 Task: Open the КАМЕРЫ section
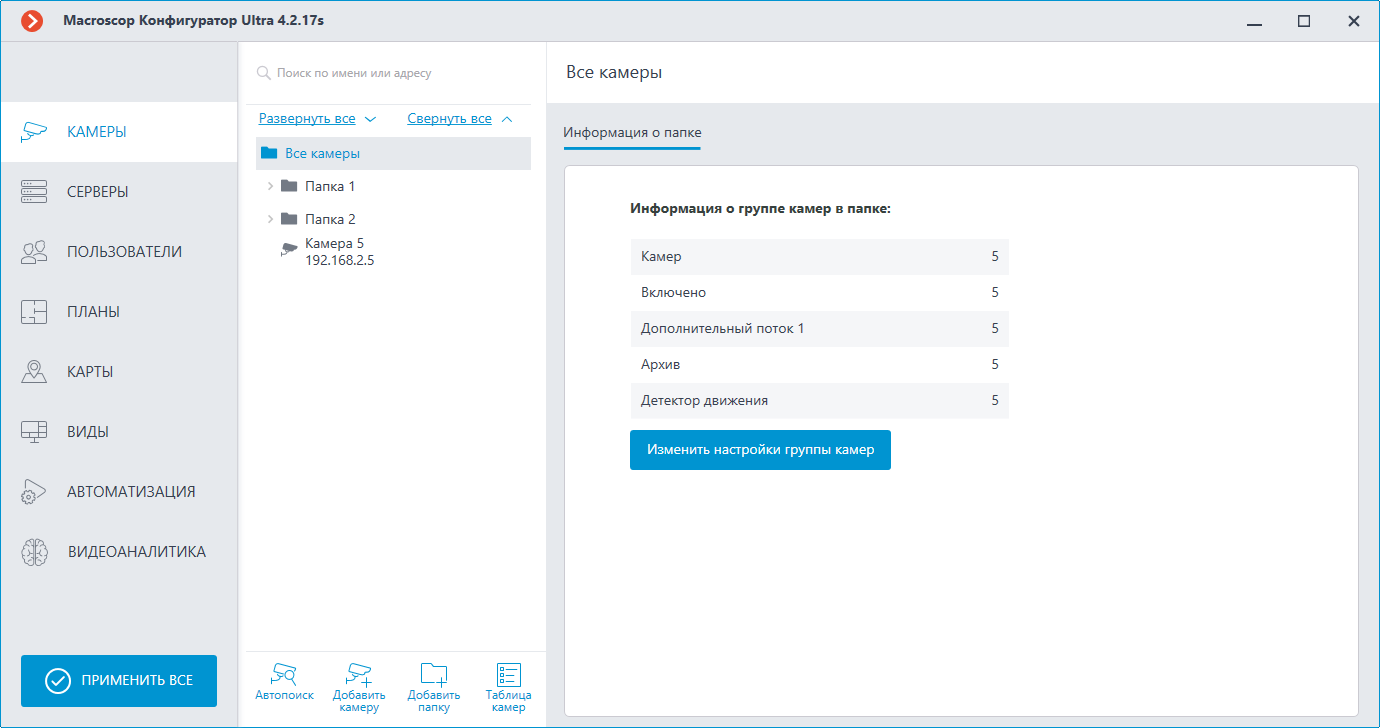click(x=119, y=132)
